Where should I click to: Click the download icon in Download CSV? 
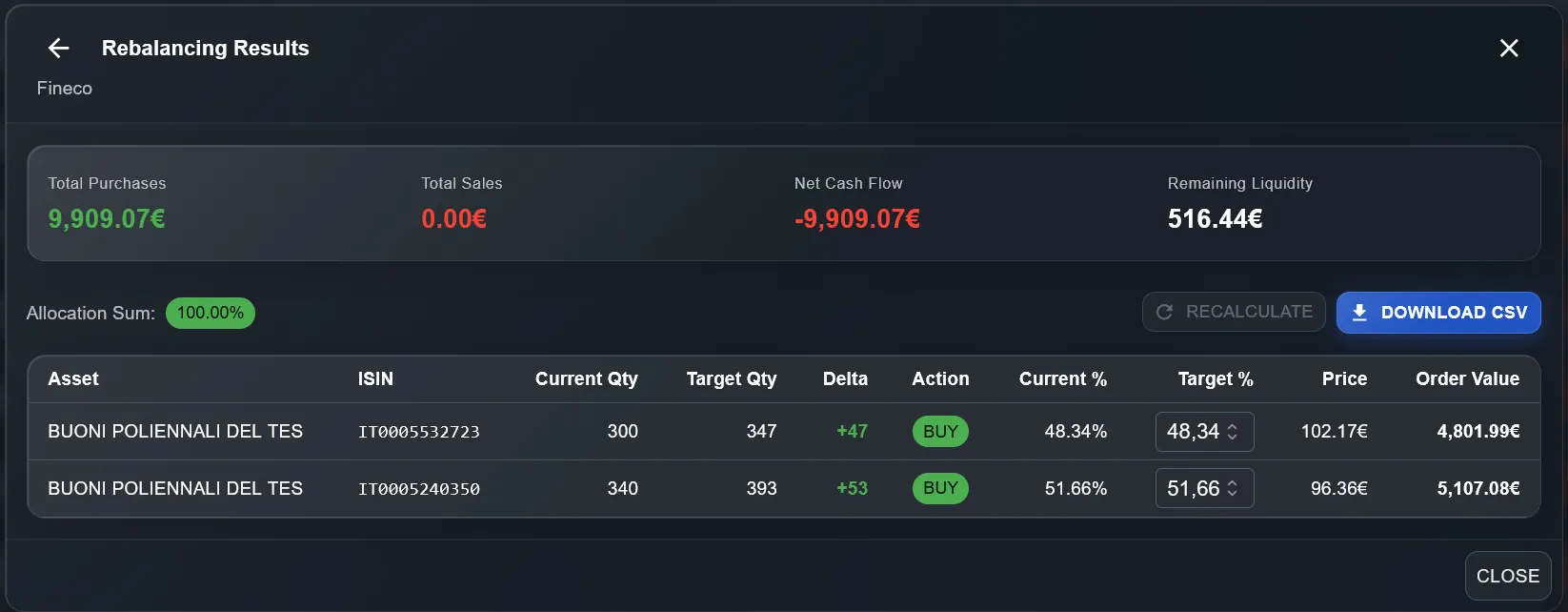coord(1359,313)
